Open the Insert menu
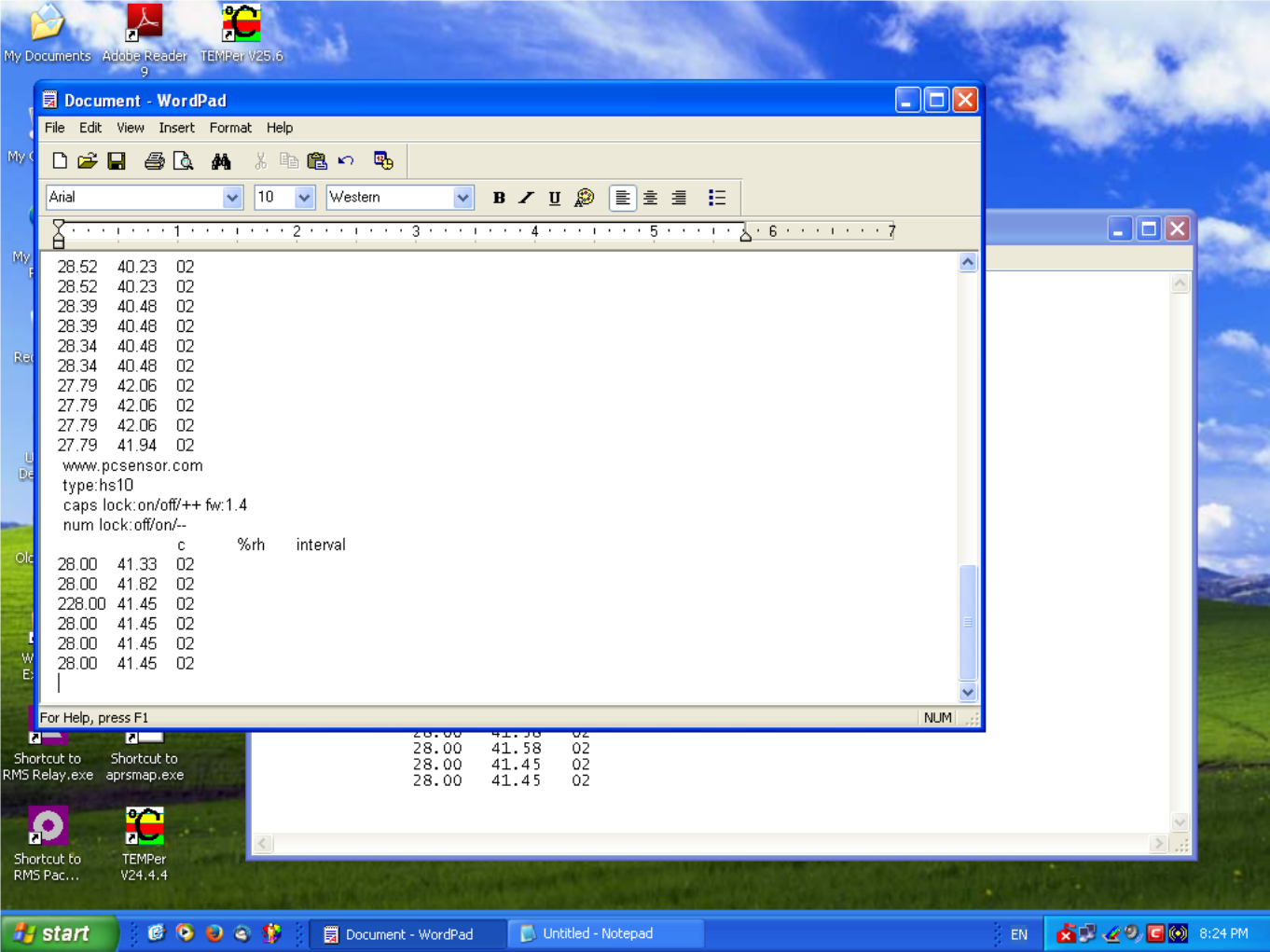 coord(176,128)
